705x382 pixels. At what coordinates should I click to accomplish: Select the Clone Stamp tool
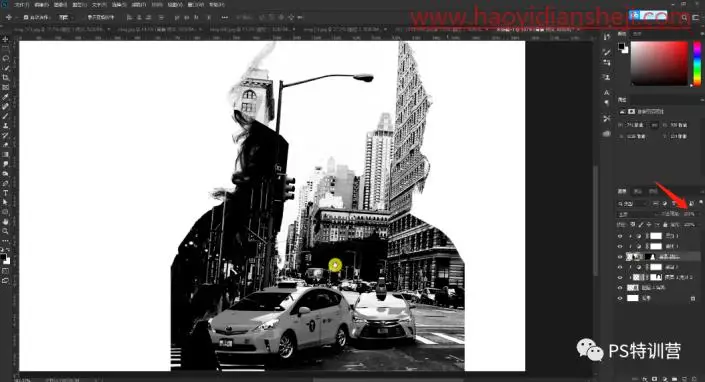click(x=5, y=126)
